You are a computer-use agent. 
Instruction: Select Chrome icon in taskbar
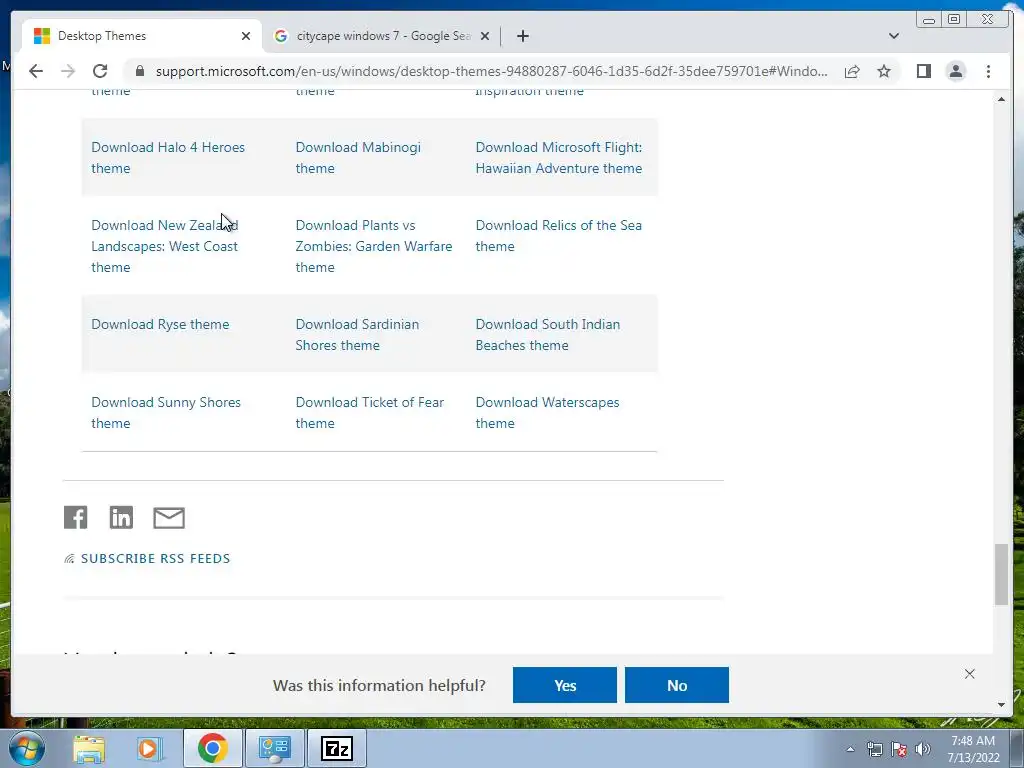(212, 748)
